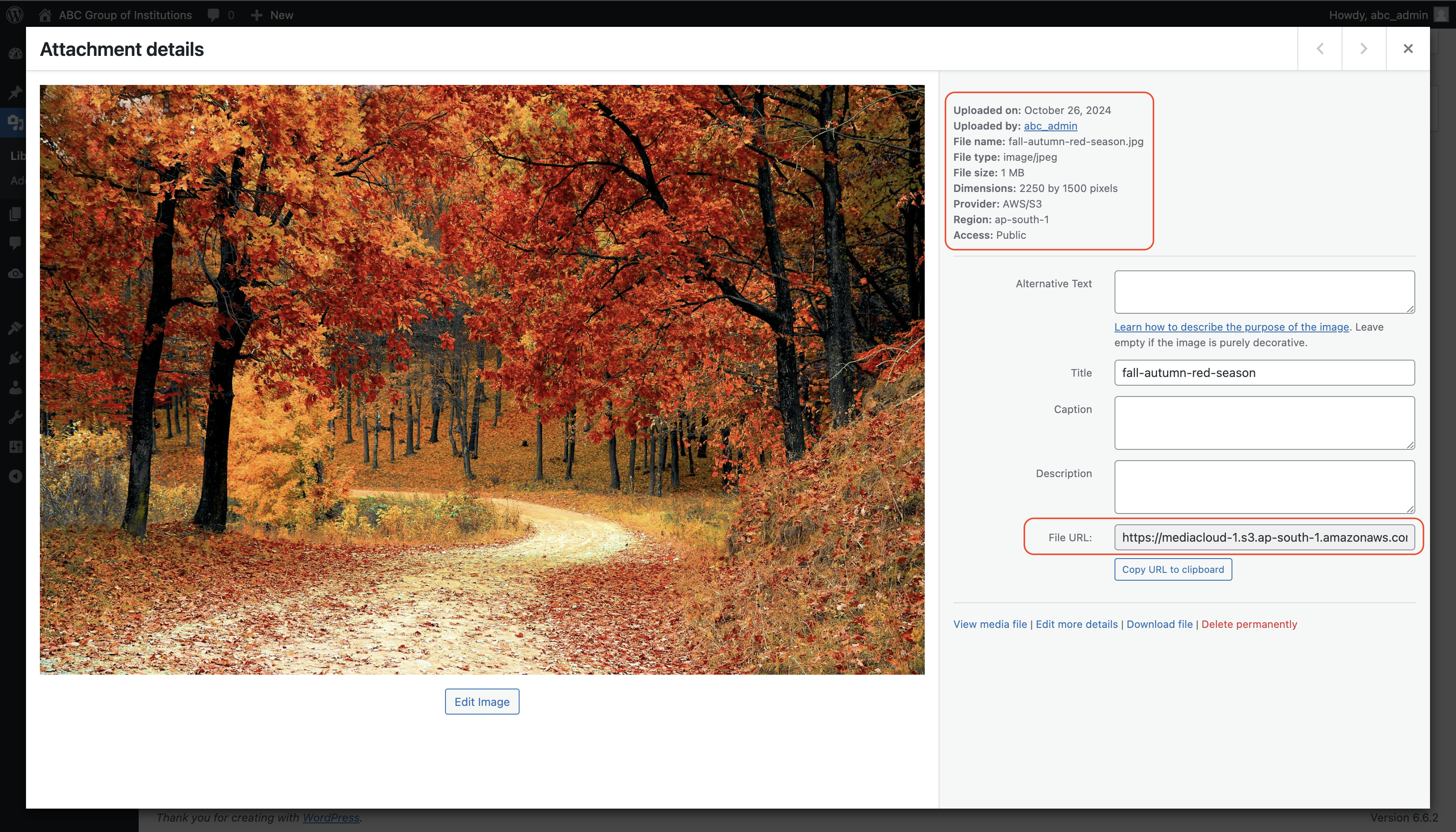Image resolution: width=1456 pixels, height=832 pixels.
Task: Click the Download file link
Action: click(1160, 624)
